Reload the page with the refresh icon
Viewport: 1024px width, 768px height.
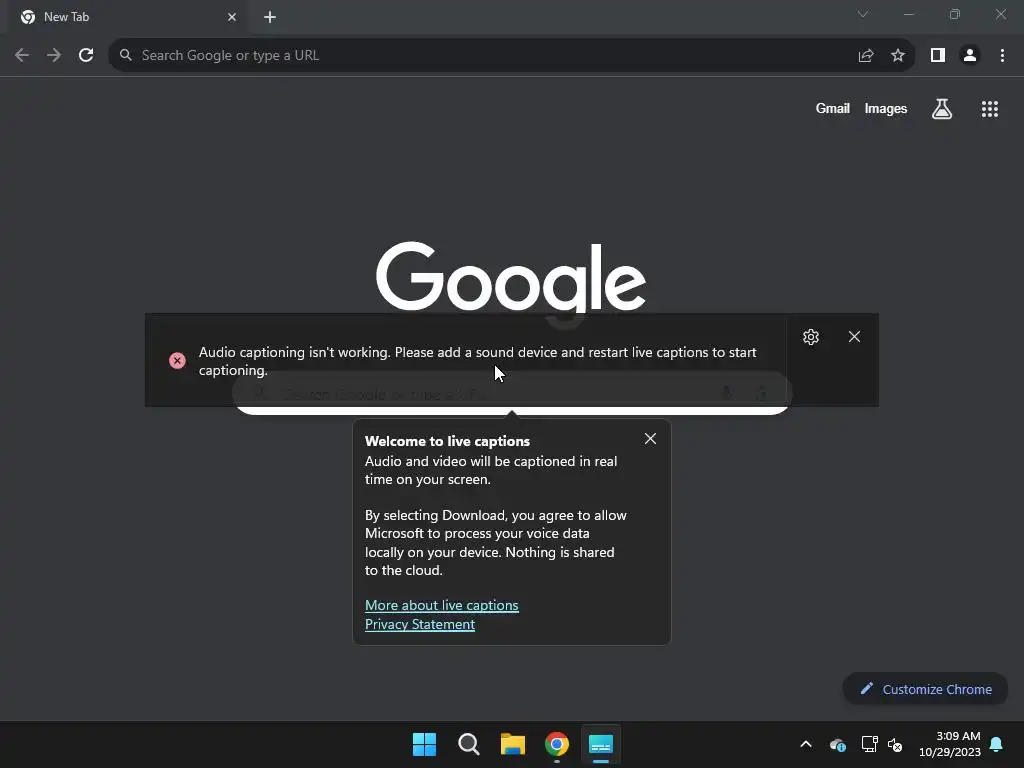point(86,55)
